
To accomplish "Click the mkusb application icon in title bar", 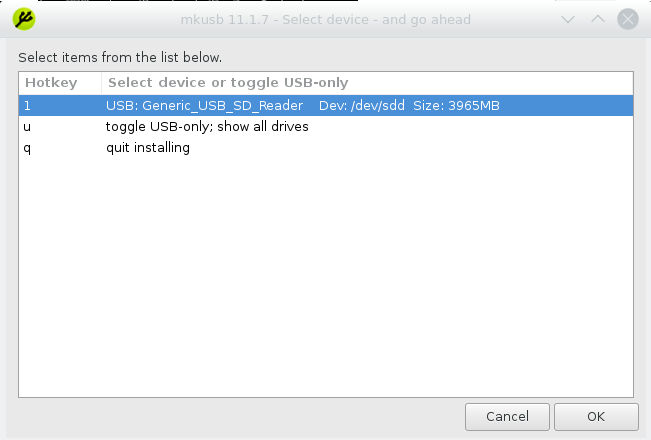I will tap(25, 19).
